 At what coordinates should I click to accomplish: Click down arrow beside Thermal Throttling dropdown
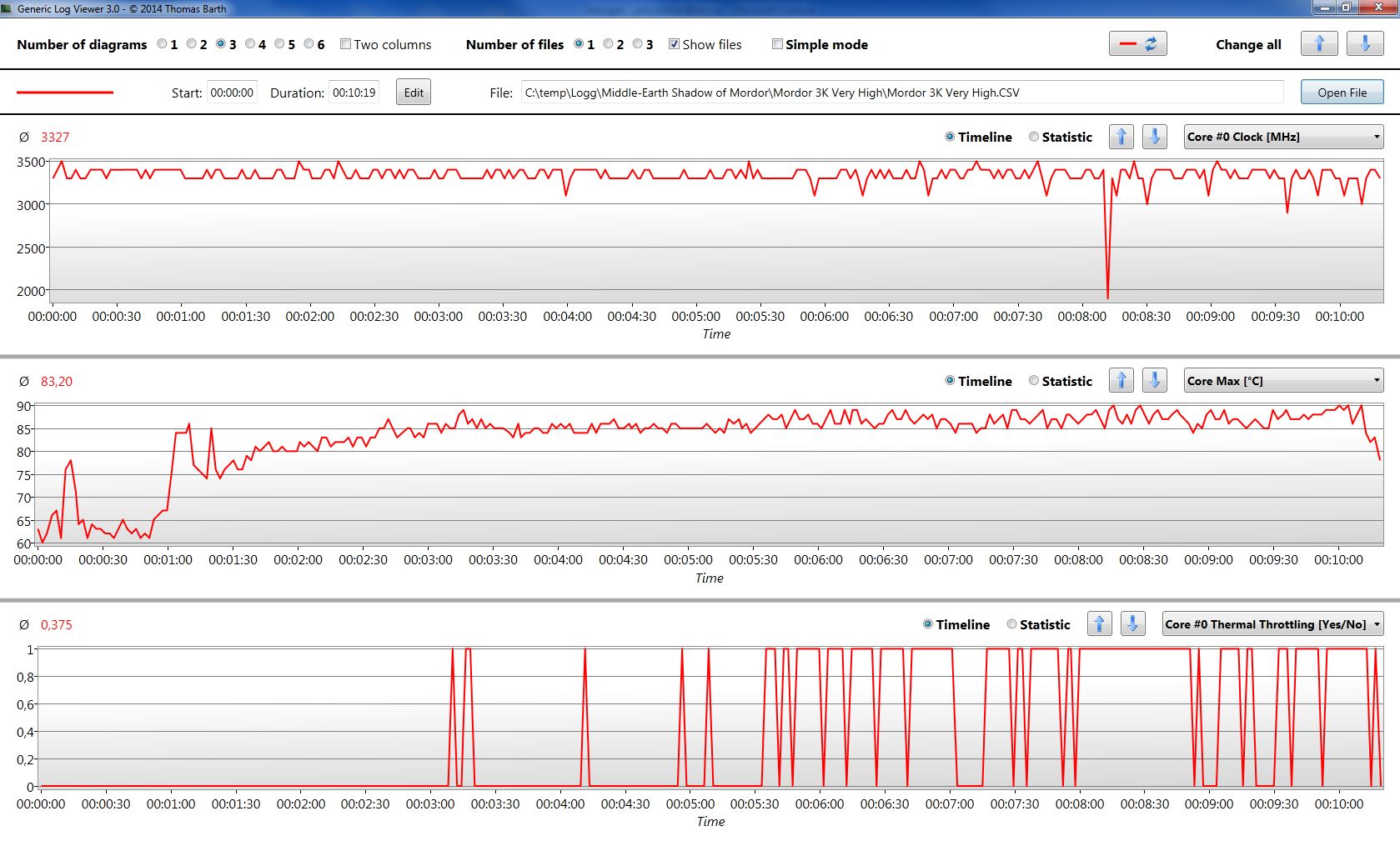(x=1133, y=624)
